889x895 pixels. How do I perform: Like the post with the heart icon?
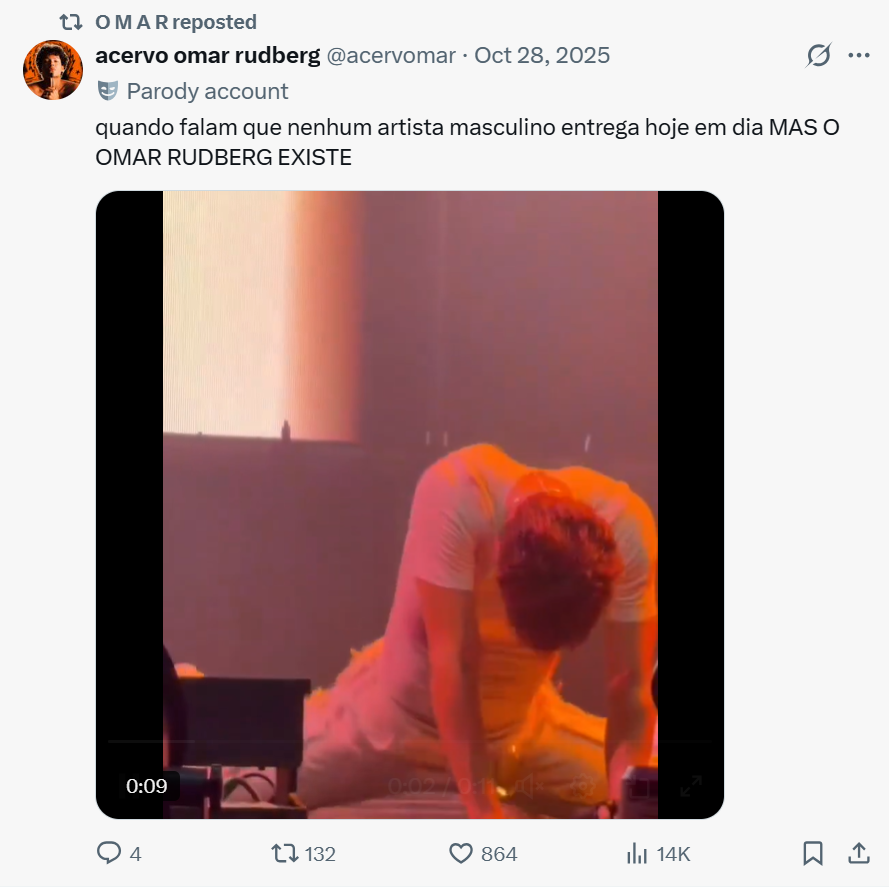click(x=461, y=853)
